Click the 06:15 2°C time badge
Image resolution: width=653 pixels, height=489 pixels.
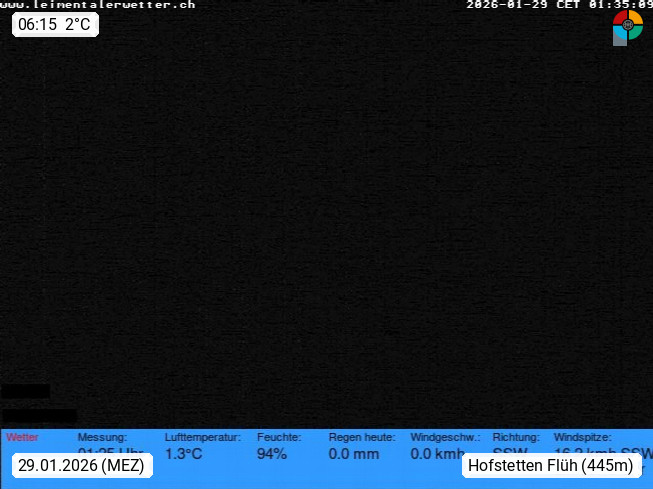(55, 25)
